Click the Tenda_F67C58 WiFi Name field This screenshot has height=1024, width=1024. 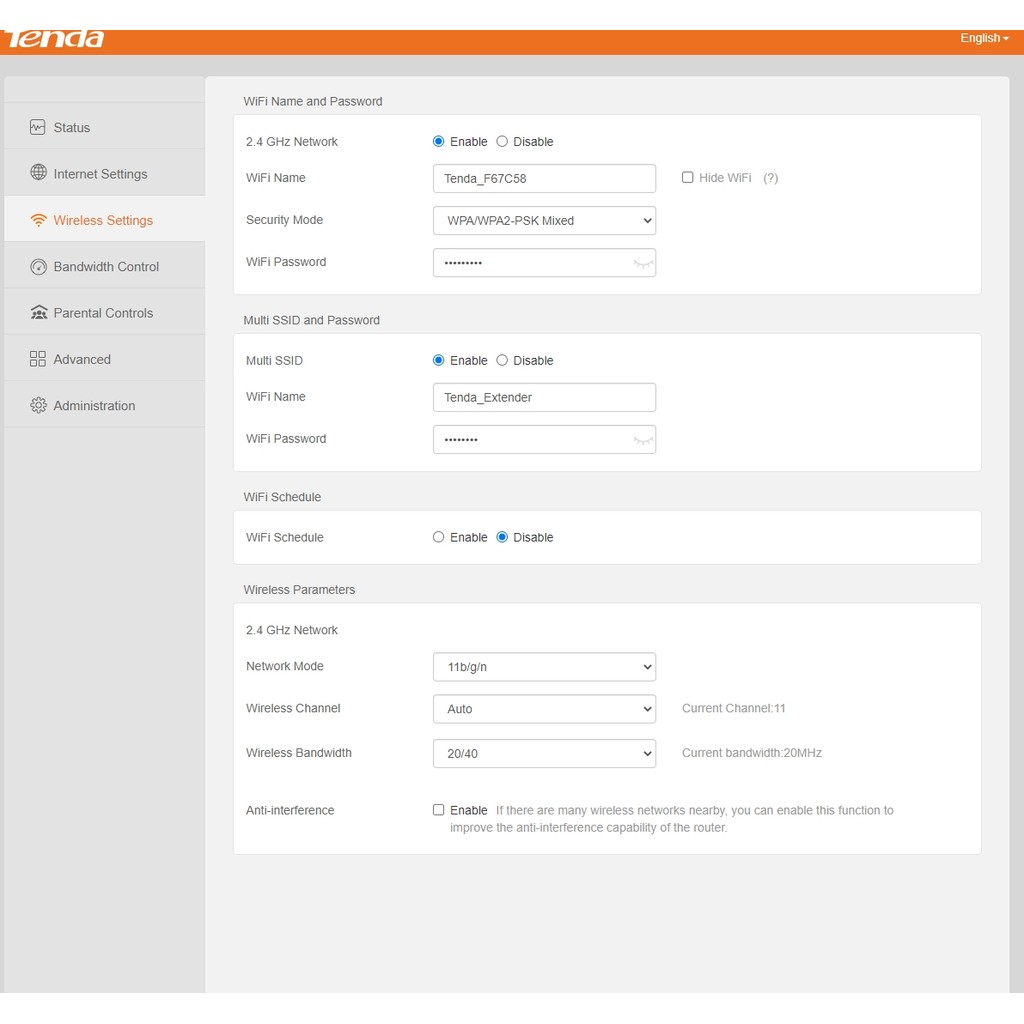point(544,178)
